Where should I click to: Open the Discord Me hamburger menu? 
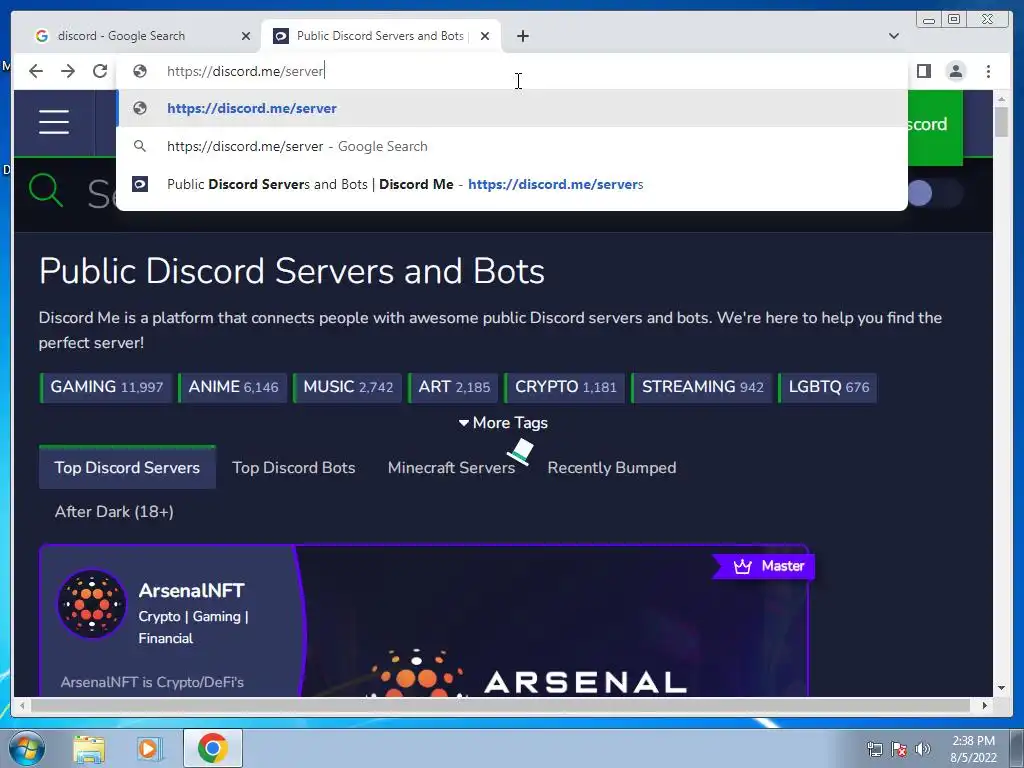click(x=54, y=122)
